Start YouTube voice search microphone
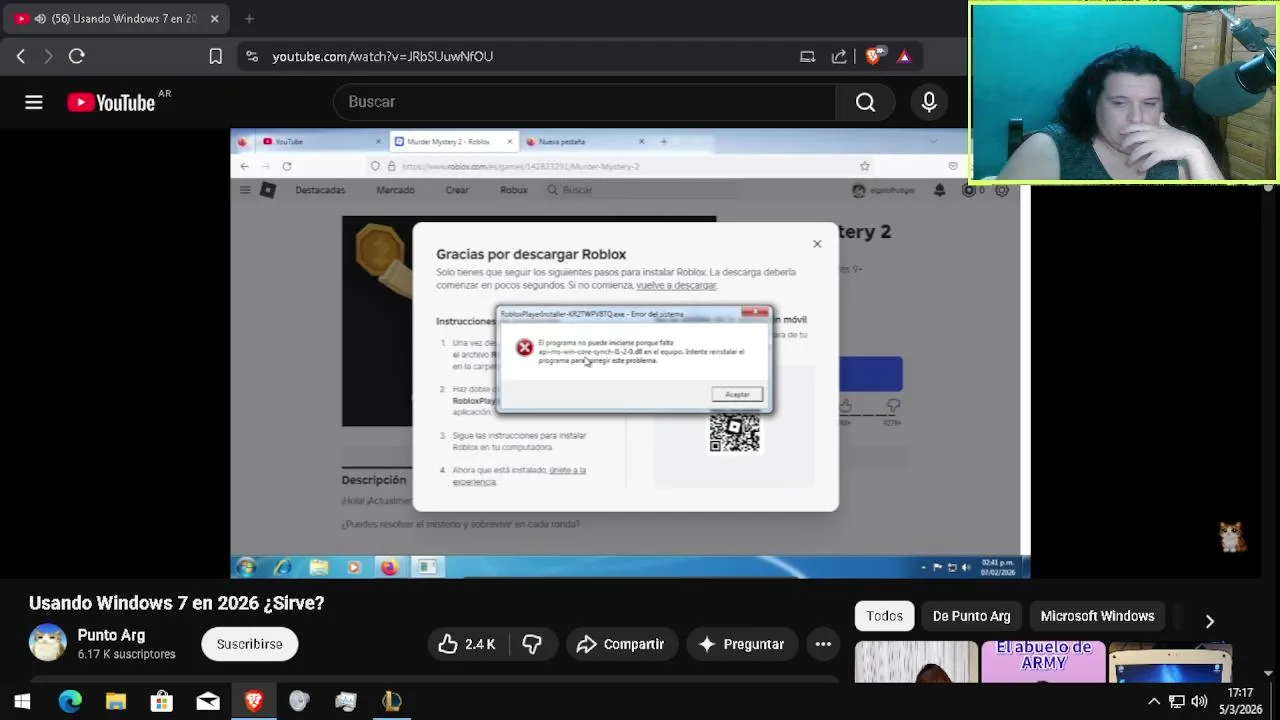1280x720 pixels. [x=929, y=102]
